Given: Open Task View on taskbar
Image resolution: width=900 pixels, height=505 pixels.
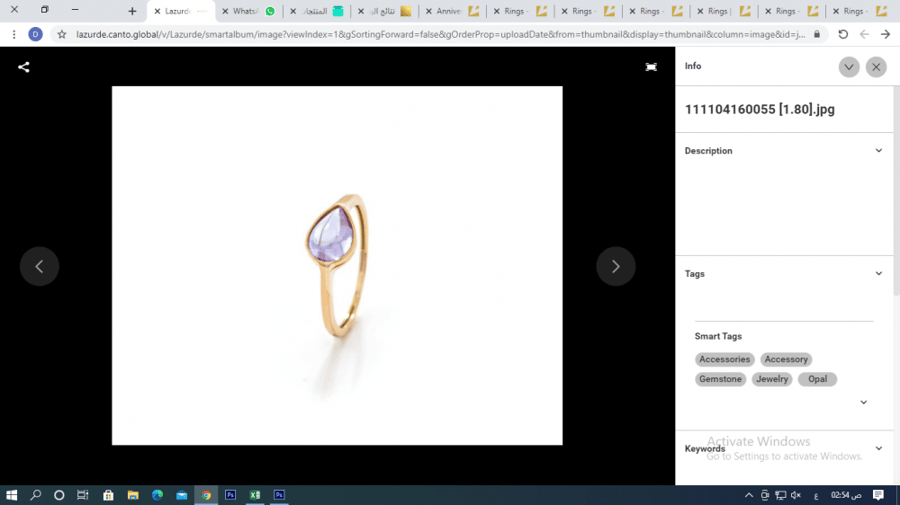Looking at the screenshot, I should click(83, 495).
